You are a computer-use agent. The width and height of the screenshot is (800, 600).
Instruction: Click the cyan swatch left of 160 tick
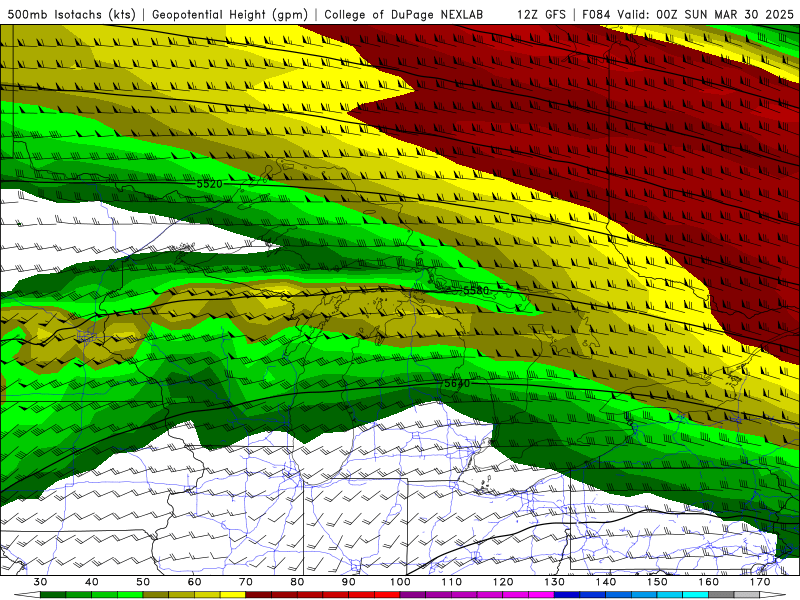(696, 595)
